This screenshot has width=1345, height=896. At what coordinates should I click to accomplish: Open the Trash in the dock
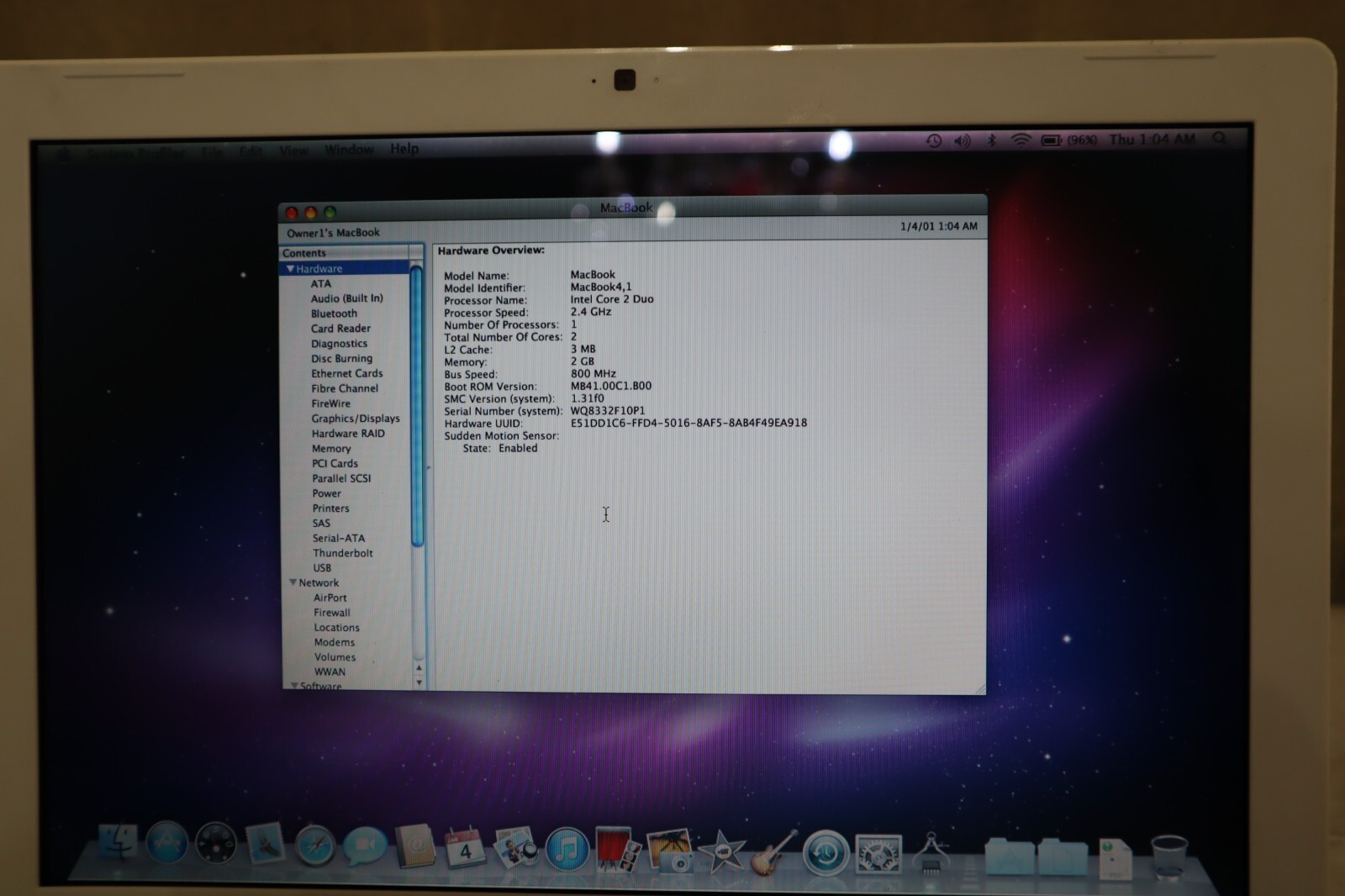(x=1168, y=856)
